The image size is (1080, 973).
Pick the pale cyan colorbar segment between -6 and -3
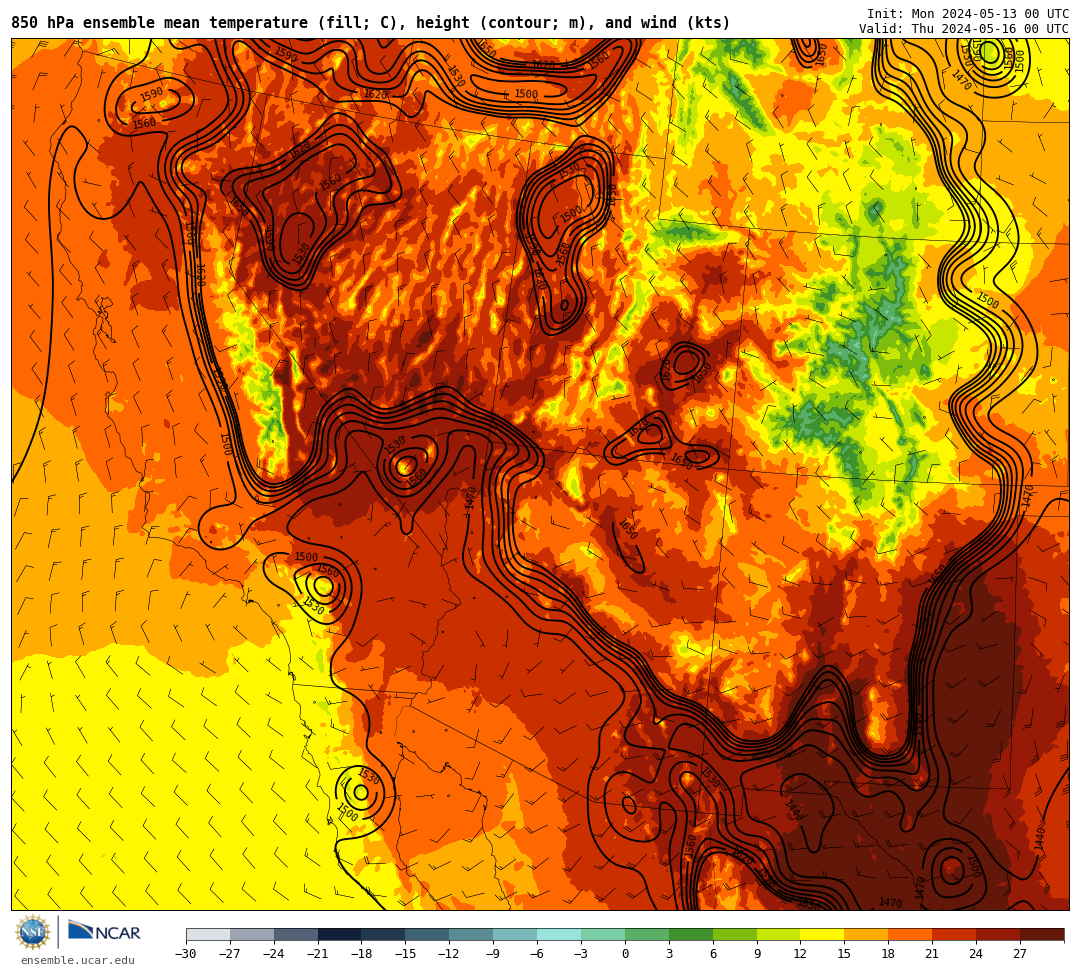pos(559,934)
